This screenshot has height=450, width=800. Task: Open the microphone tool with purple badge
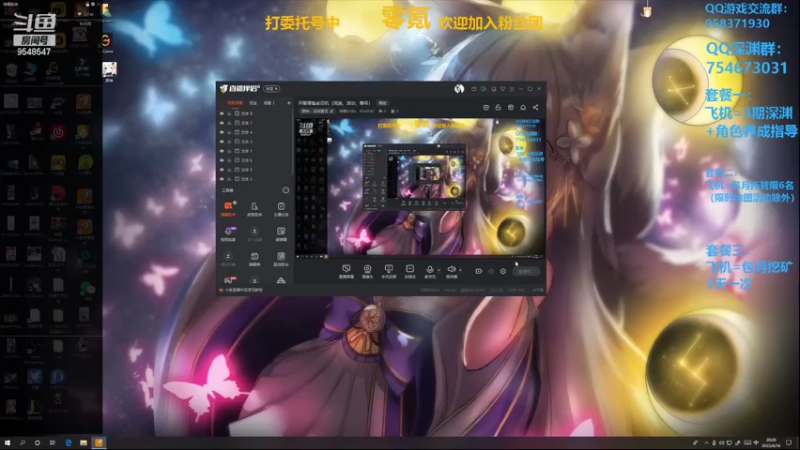tap(228, 233)
